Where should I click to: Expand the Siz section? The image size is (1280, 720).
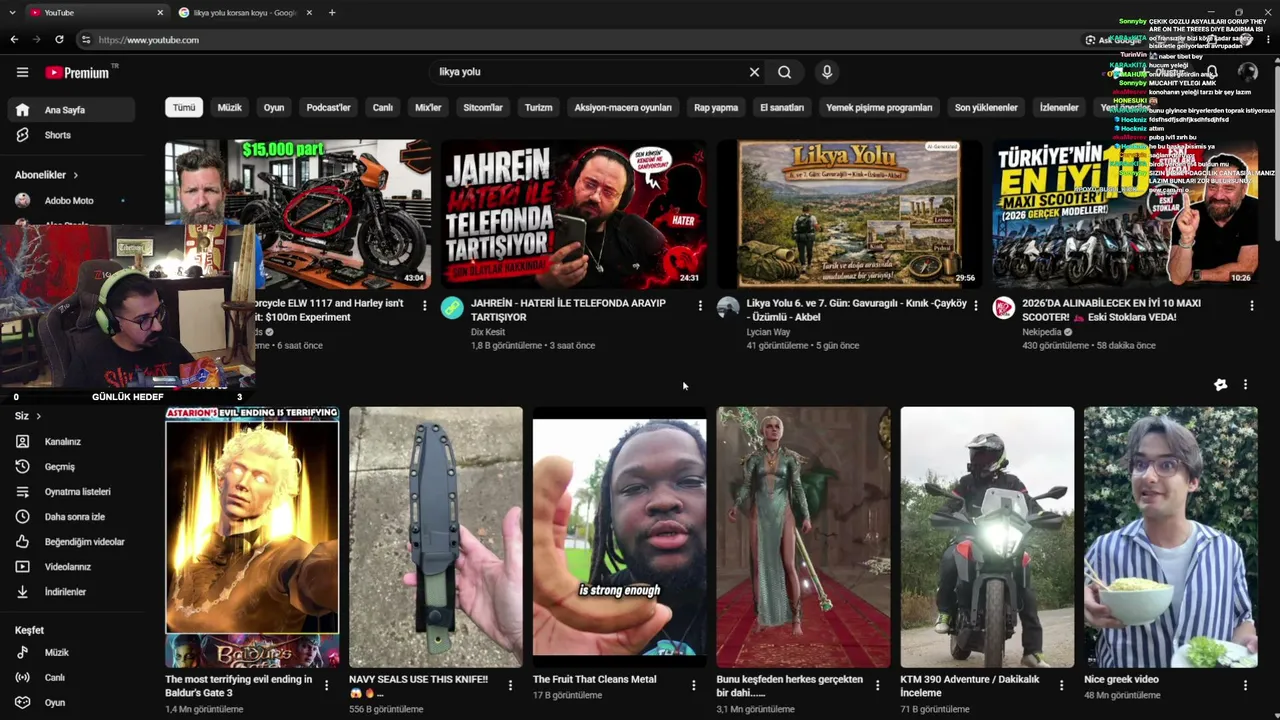tap(28, 415)
